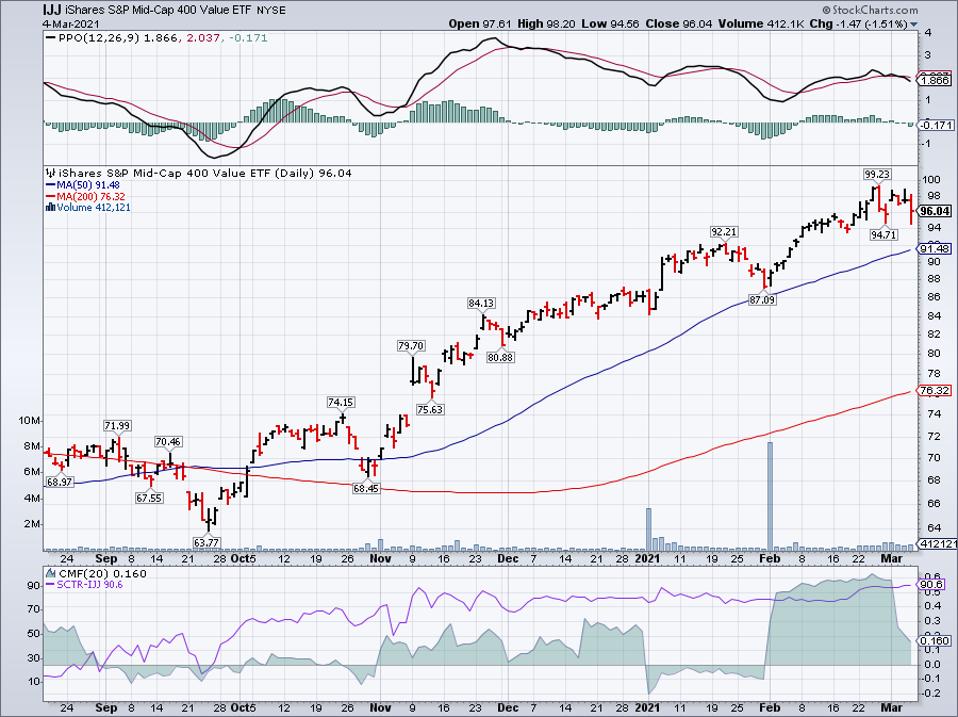Open the StockCharts.com watermark link

click(908, 8)
